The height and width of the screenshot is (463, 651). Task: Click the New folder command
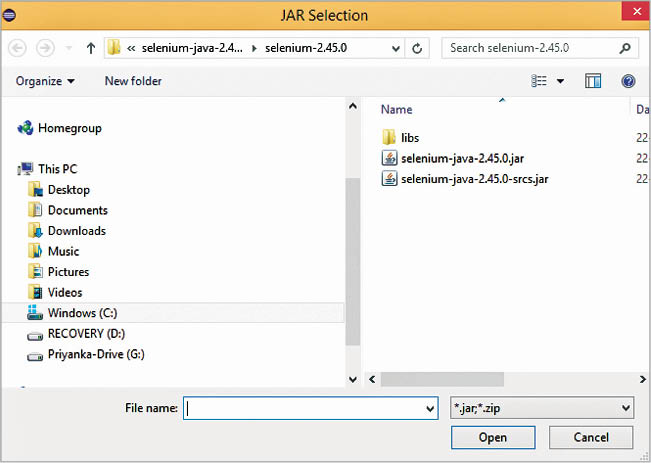click(133, 81)
